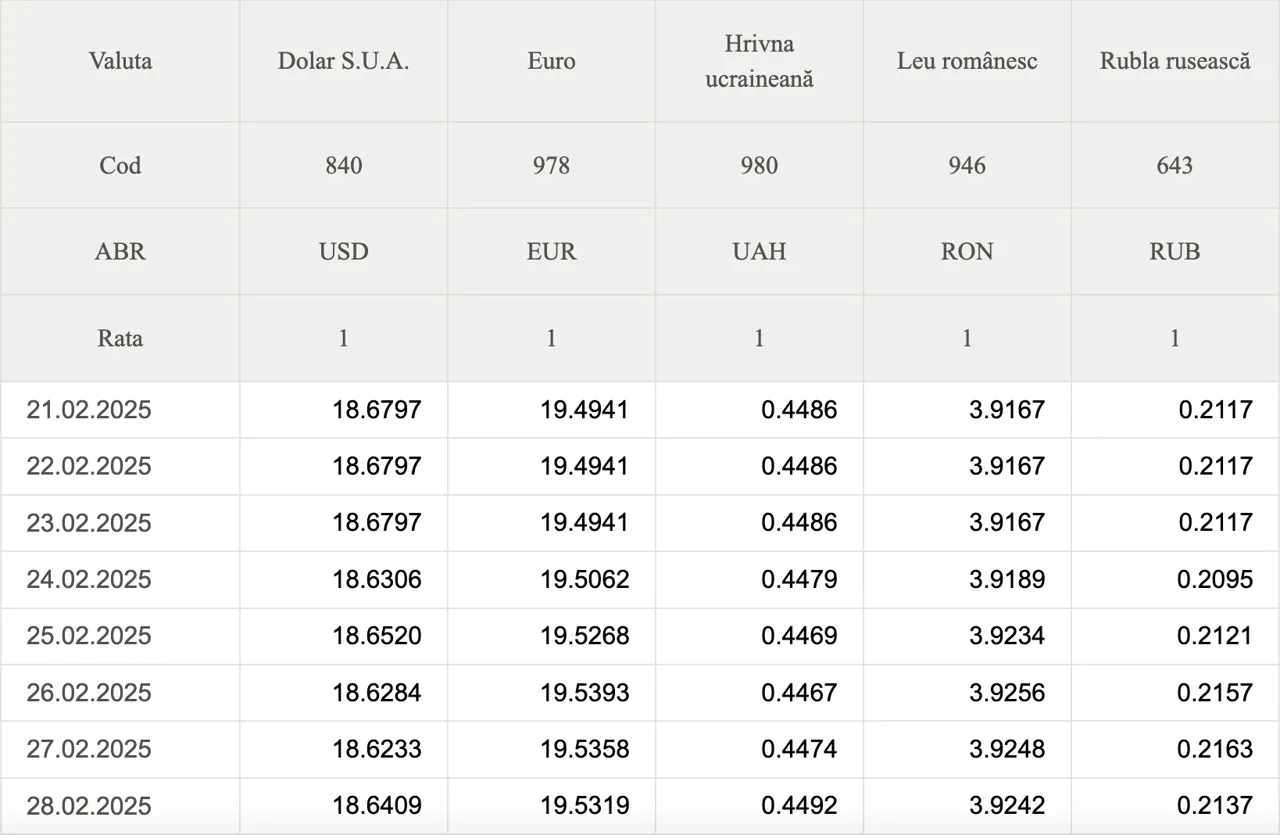Click the USD abbreviation cell
Image resolution: width=1280 pixels, height=835 pixels.
pos(343,251)
